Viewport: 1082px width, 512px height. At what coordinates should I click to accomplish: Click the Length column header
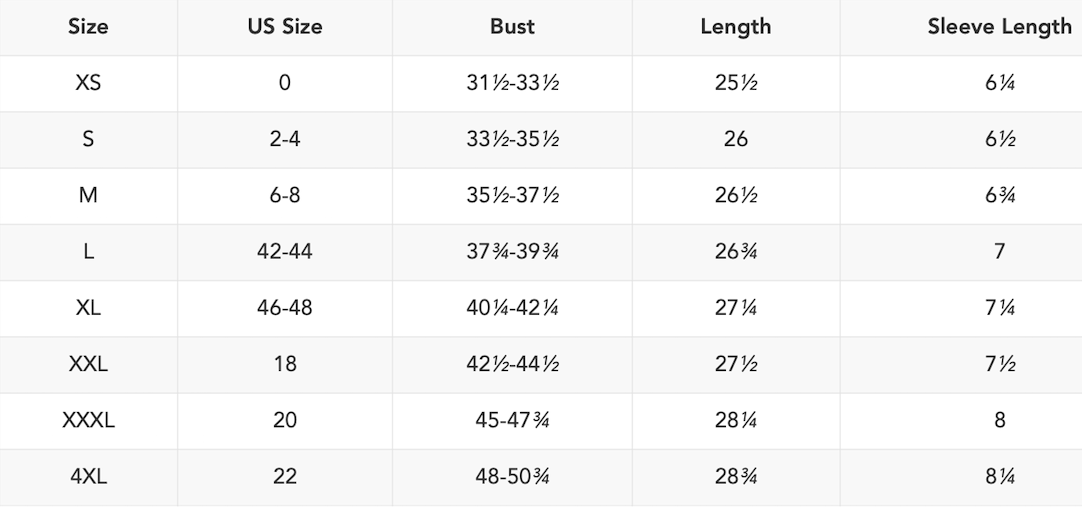735,27
